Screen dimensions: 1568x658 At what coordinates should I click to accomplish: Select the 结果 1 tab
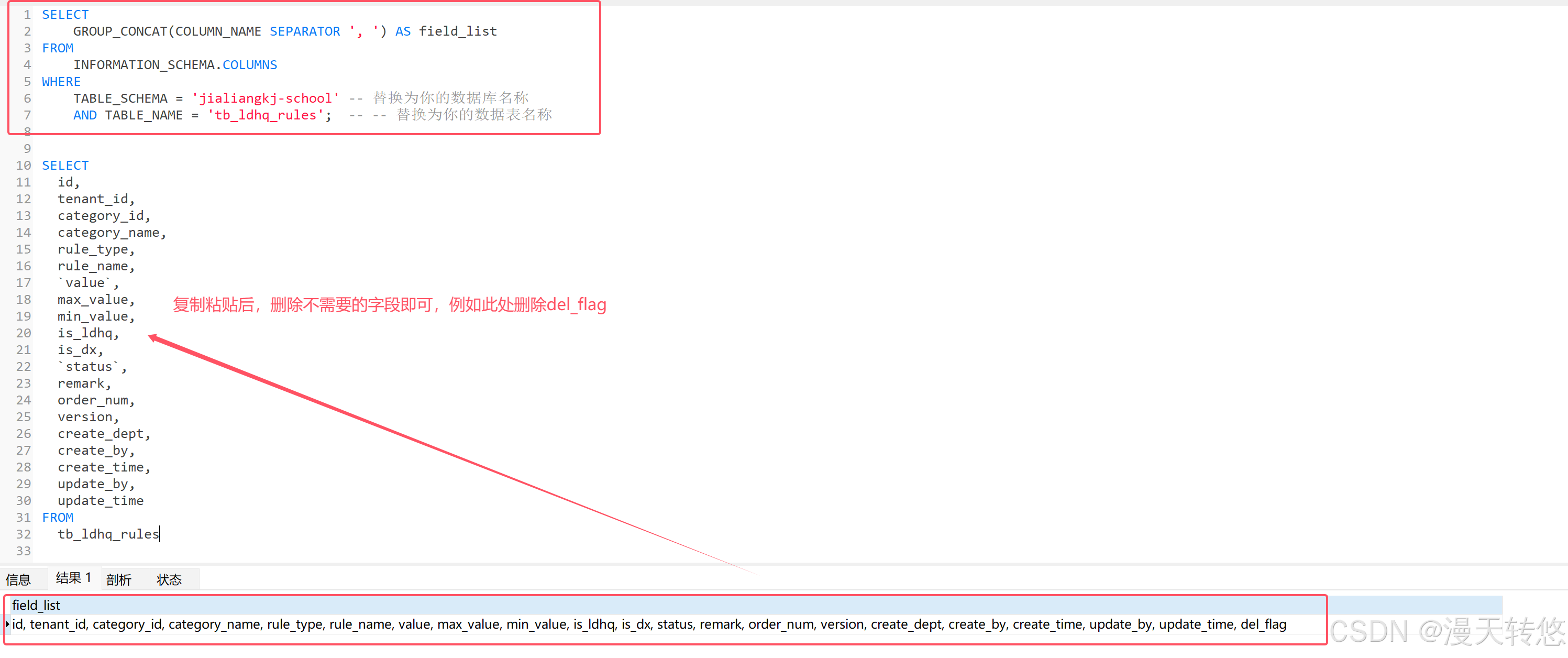73,578
